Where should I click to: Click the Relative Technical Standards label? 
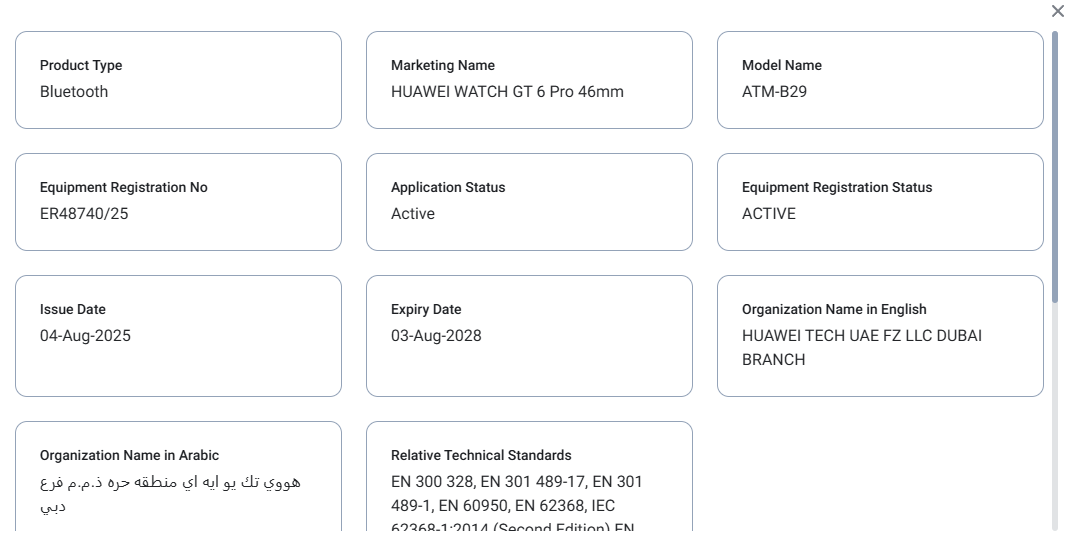coord(481,455)
